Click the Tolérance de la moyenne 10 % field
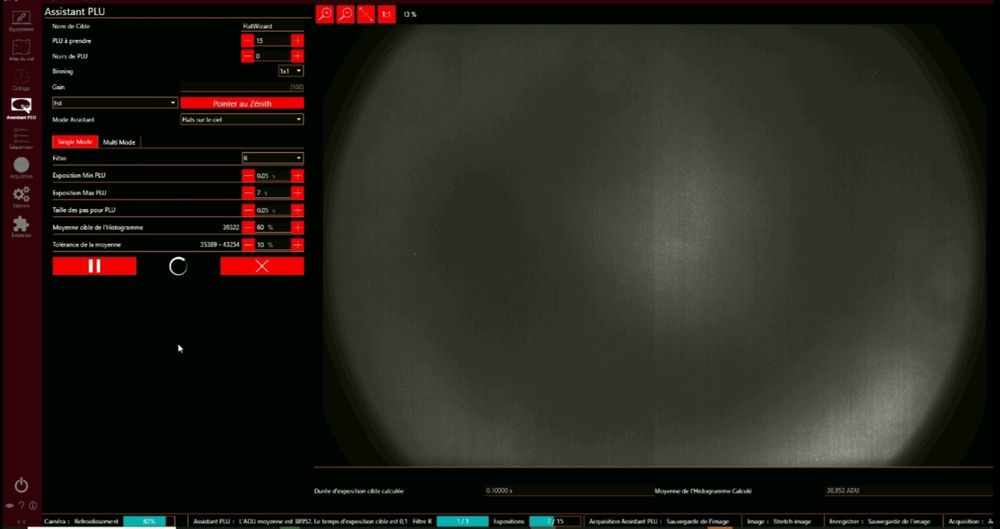The image size is (1000, 529). pos(272,244)
